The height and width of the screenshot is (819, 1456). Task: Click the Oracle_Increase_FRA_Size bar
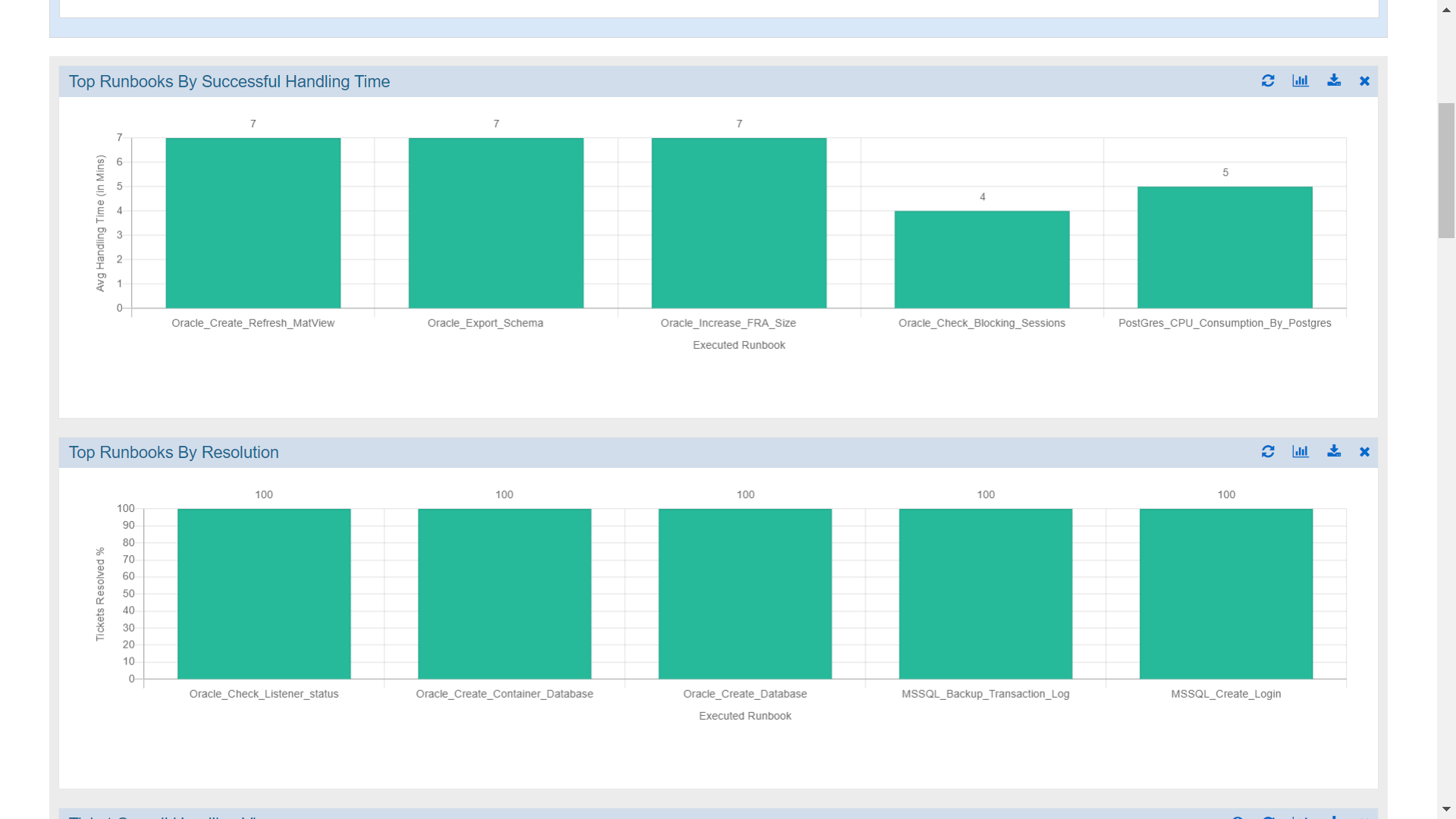[x=739, y=223]
